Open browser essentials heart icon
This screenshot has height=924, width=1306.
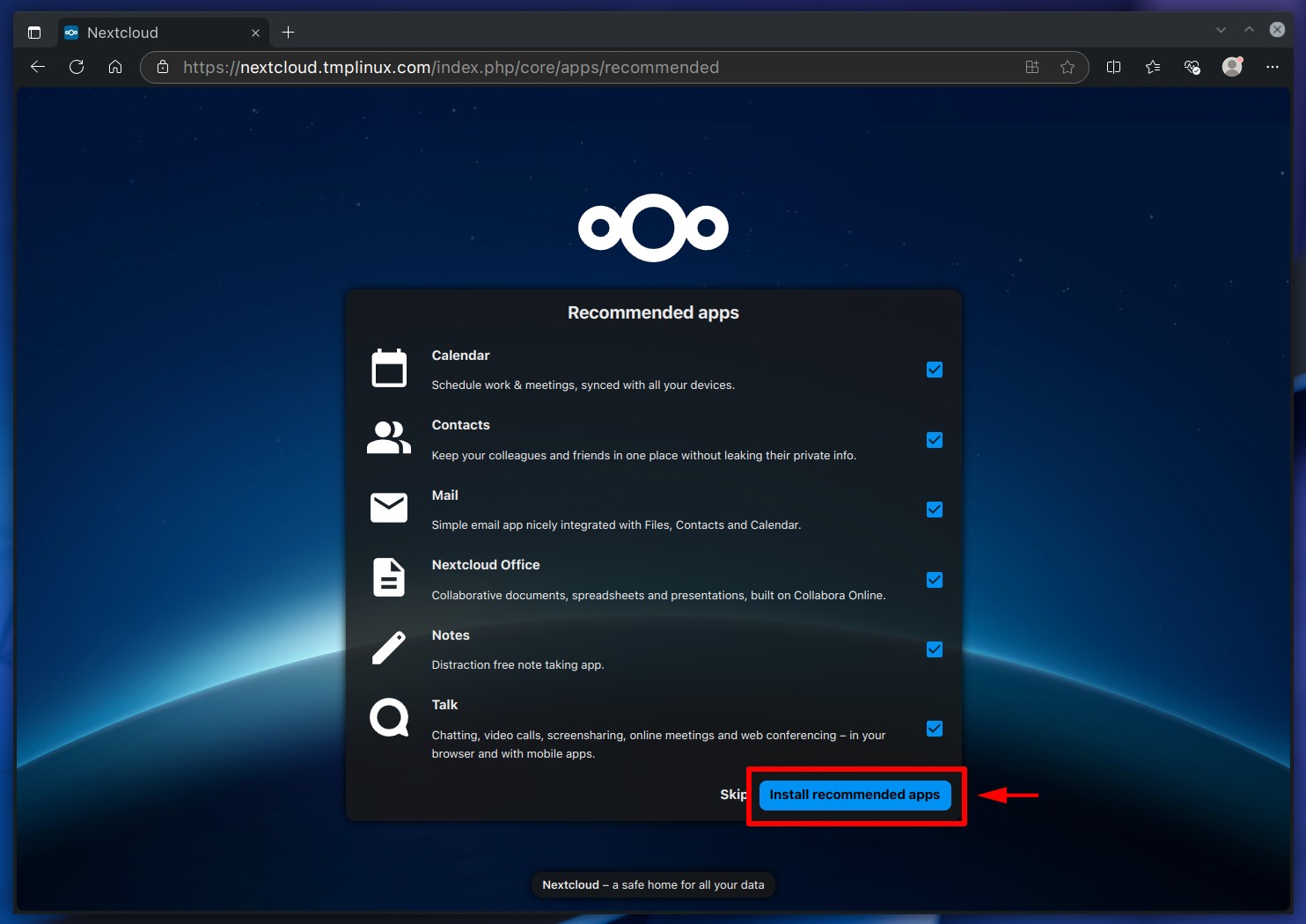point(1192,67)
